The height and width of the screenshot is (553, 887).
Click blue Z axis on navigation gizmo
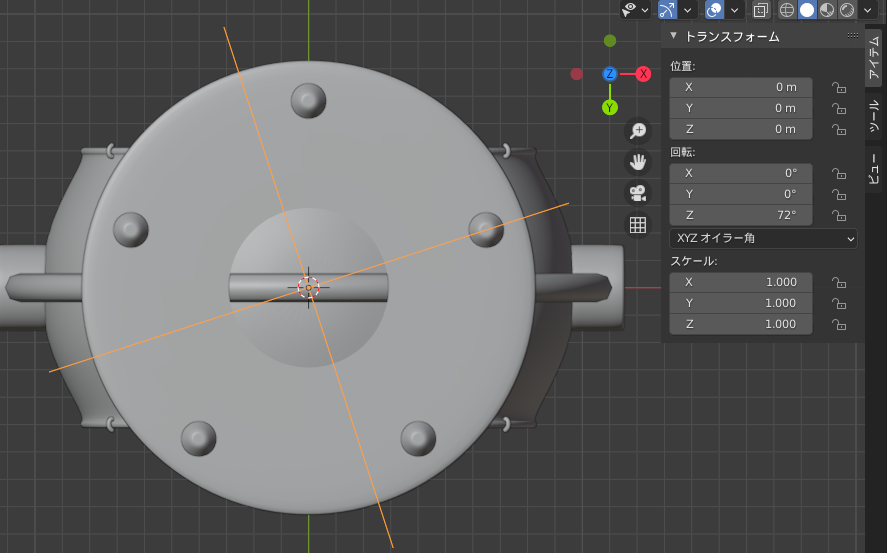610,74
